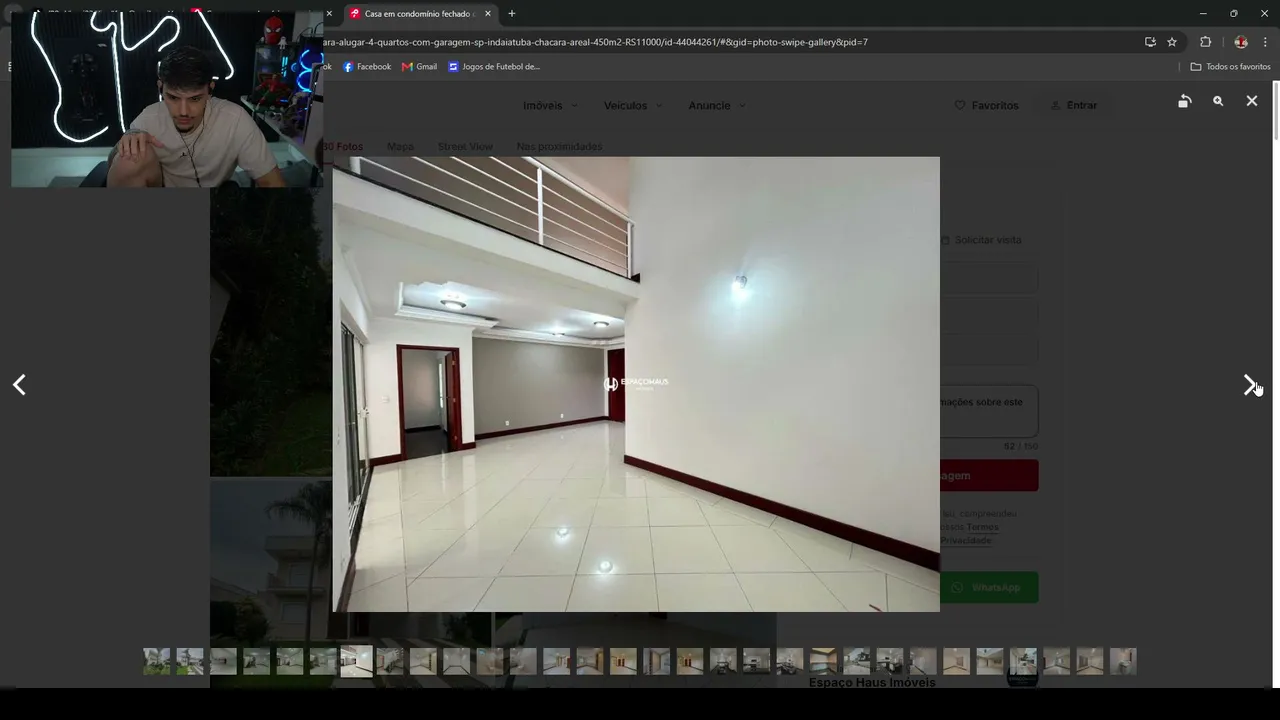
Task: Bookmark this page with the star icon
Action: [1172, 42]
